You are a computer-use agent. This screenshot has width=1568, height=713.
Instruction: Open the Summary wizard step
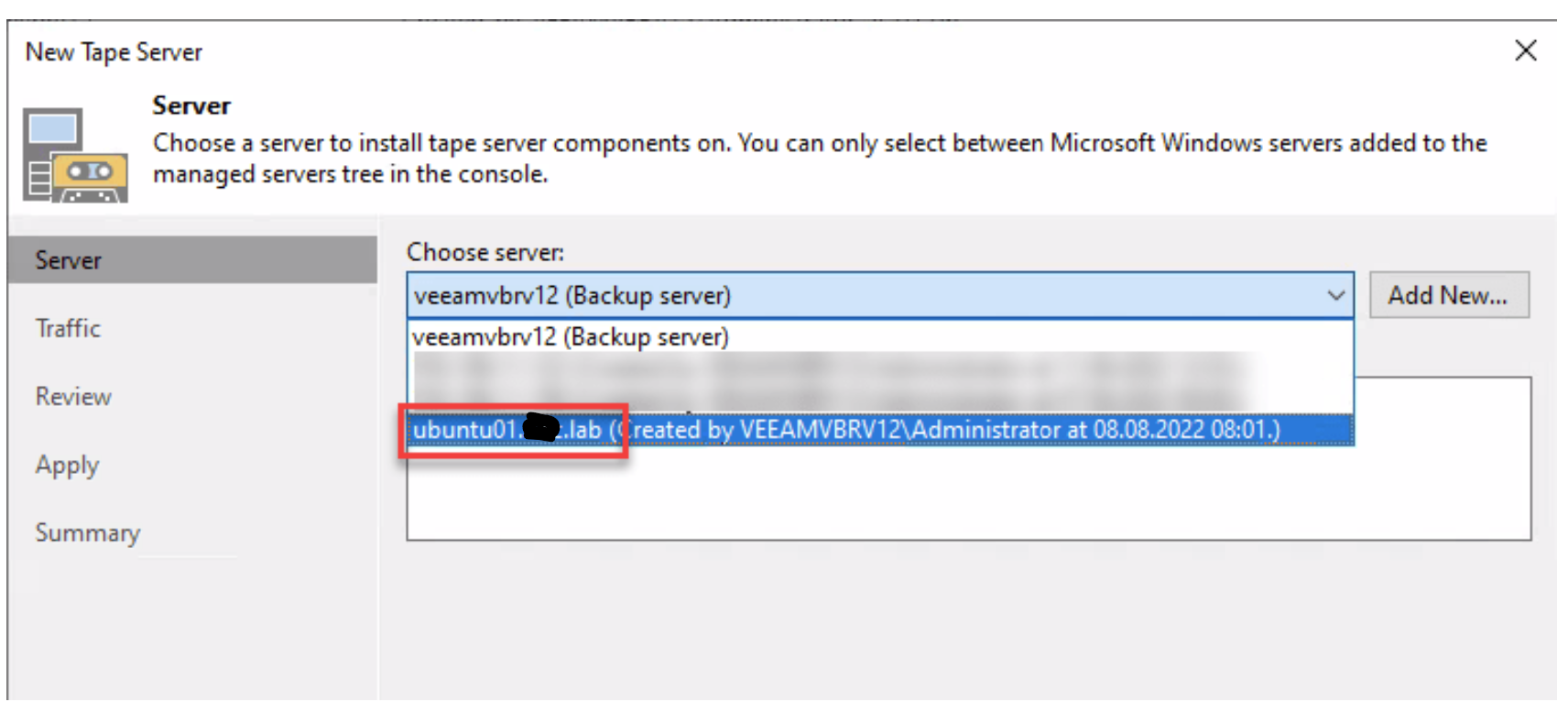[88, 532]
